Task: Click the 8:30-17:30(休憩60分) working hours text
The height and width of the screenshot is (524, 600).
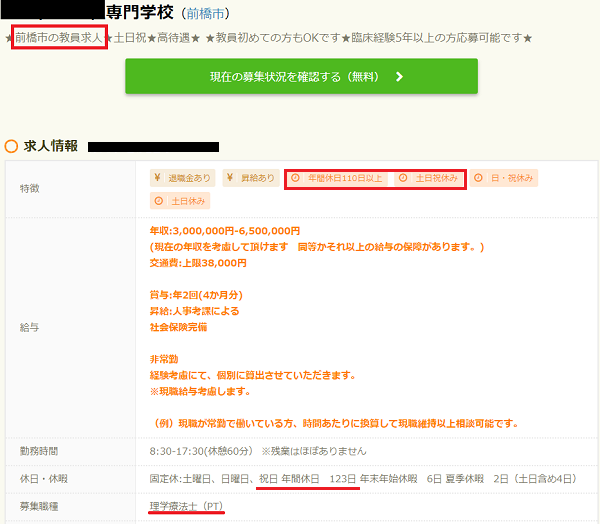Action: (201, 452)
